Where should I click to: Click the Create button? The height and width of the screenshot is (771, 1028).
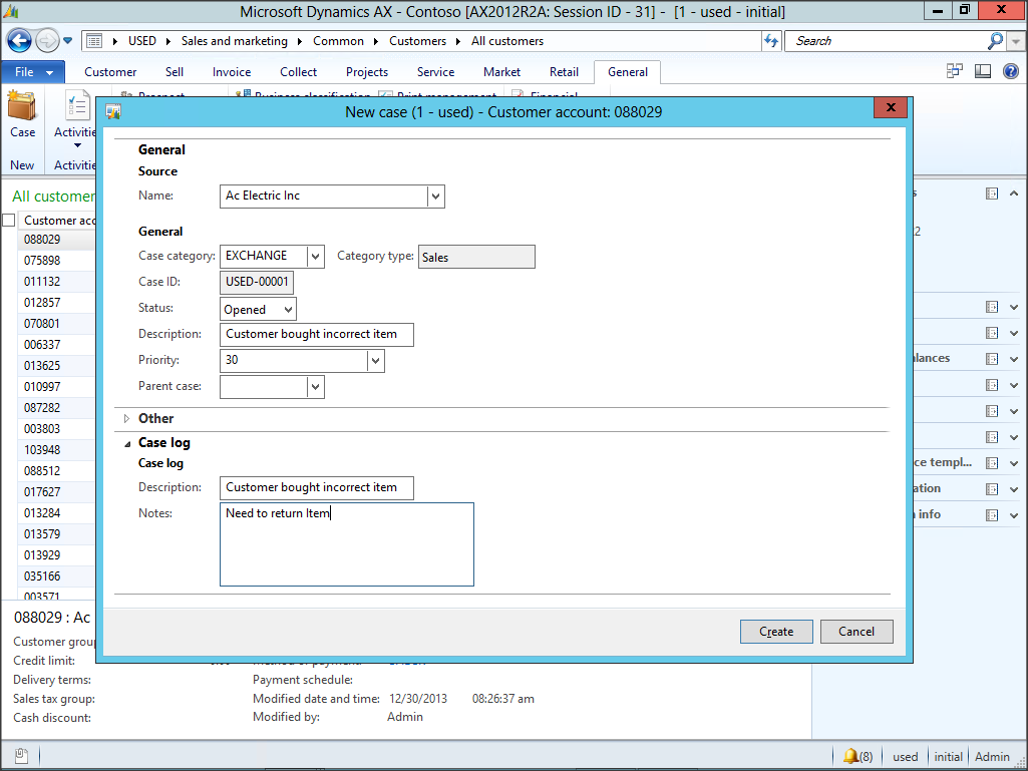[x=776, y=631]
